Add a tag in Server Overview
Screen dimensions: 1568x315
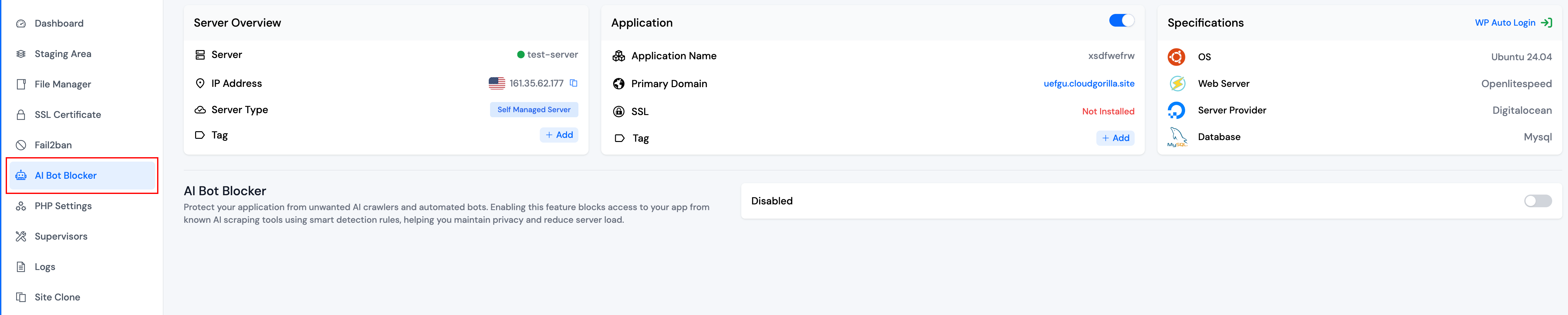pos(559,135)
